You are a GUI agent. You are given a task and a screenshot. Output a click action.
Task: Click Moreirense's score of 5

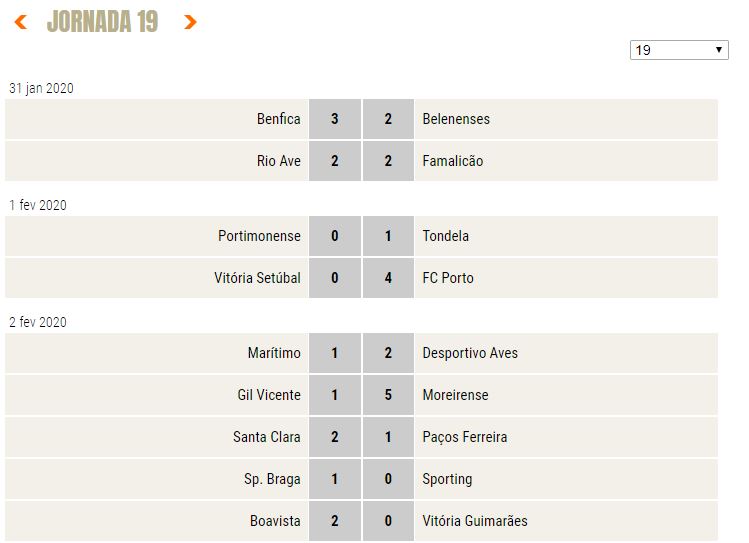tap(388, 395)
